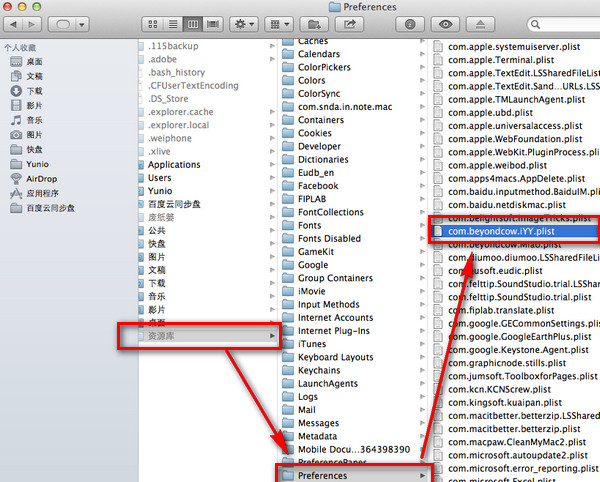Select 下载 (Downloads) in the sidebar

[34, 91]
